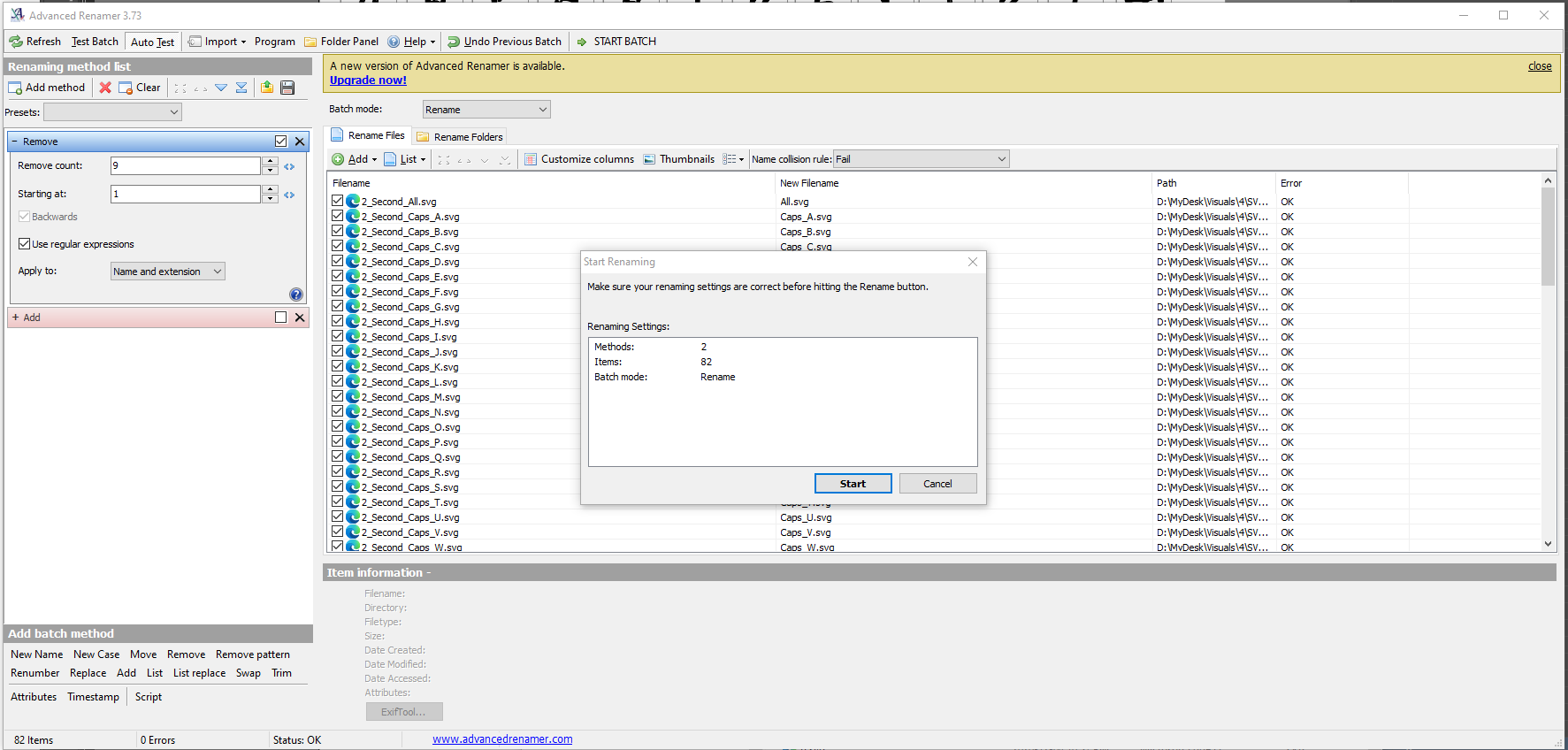Open the Apply to dropdown
Screen dimensions: 1568x750
coord(167,272)
